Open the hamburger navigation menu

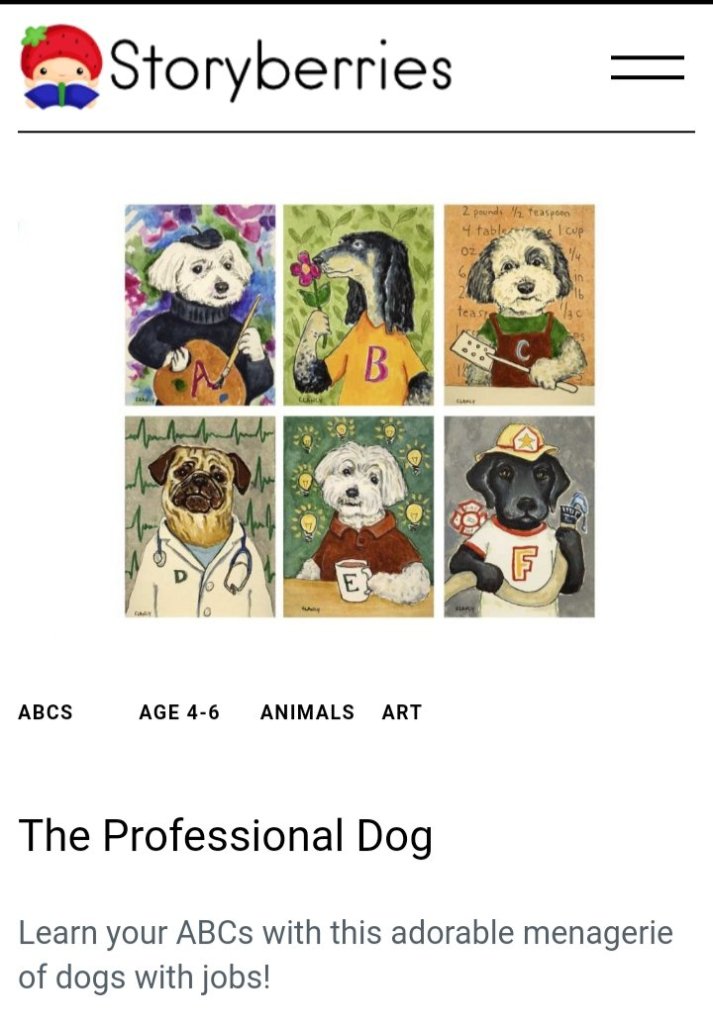point(647,68)
